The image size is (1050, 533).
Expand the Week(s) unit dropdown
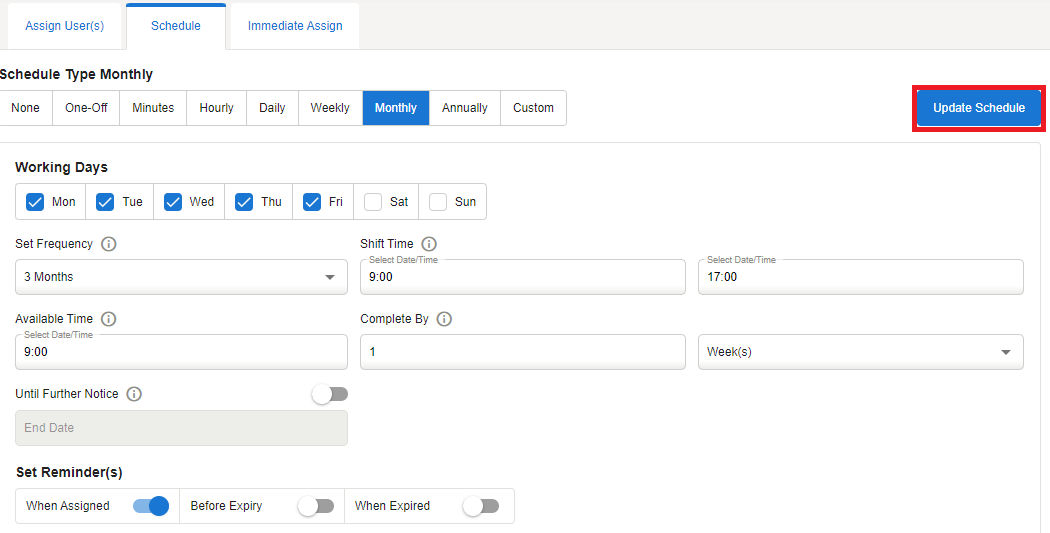pos(860,352)
